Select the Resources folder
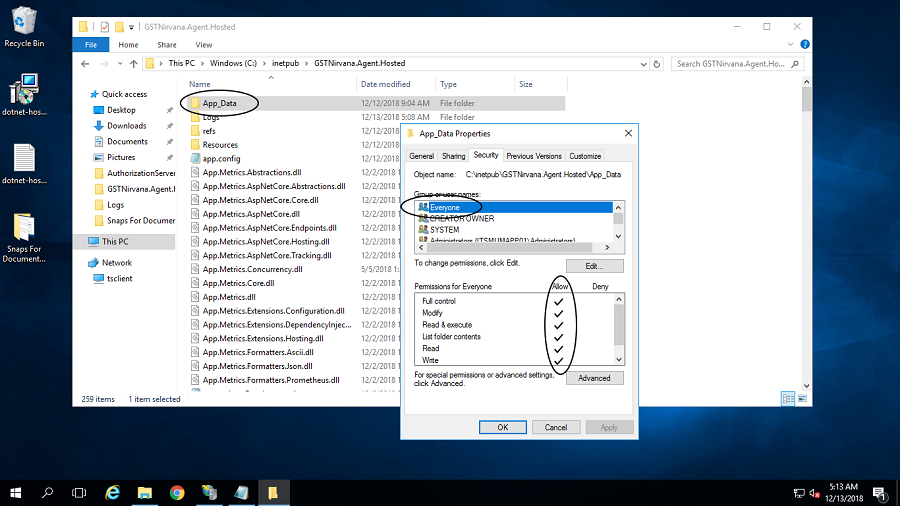 click(220, 145)
